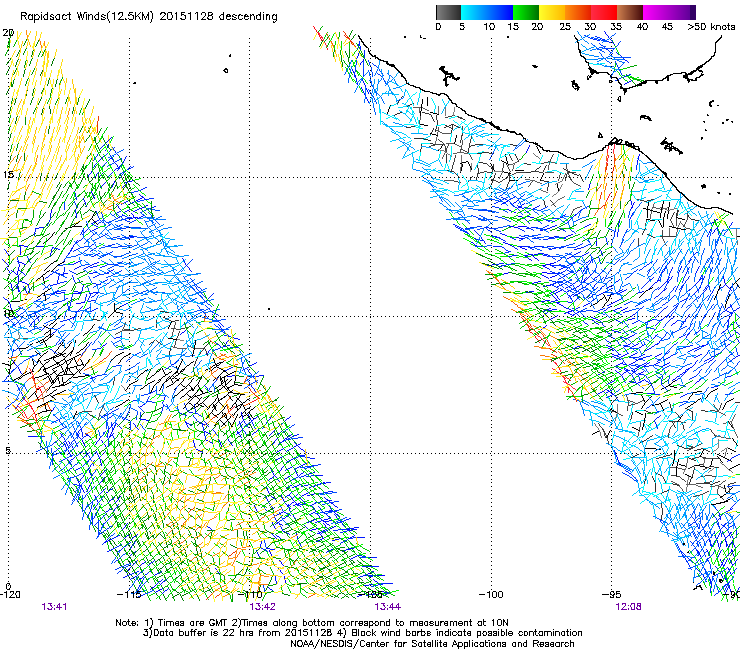The height and width of the screenshot is (650, 740).
Task: Click the -100 longitude axis label
Action: pos(491,594)
